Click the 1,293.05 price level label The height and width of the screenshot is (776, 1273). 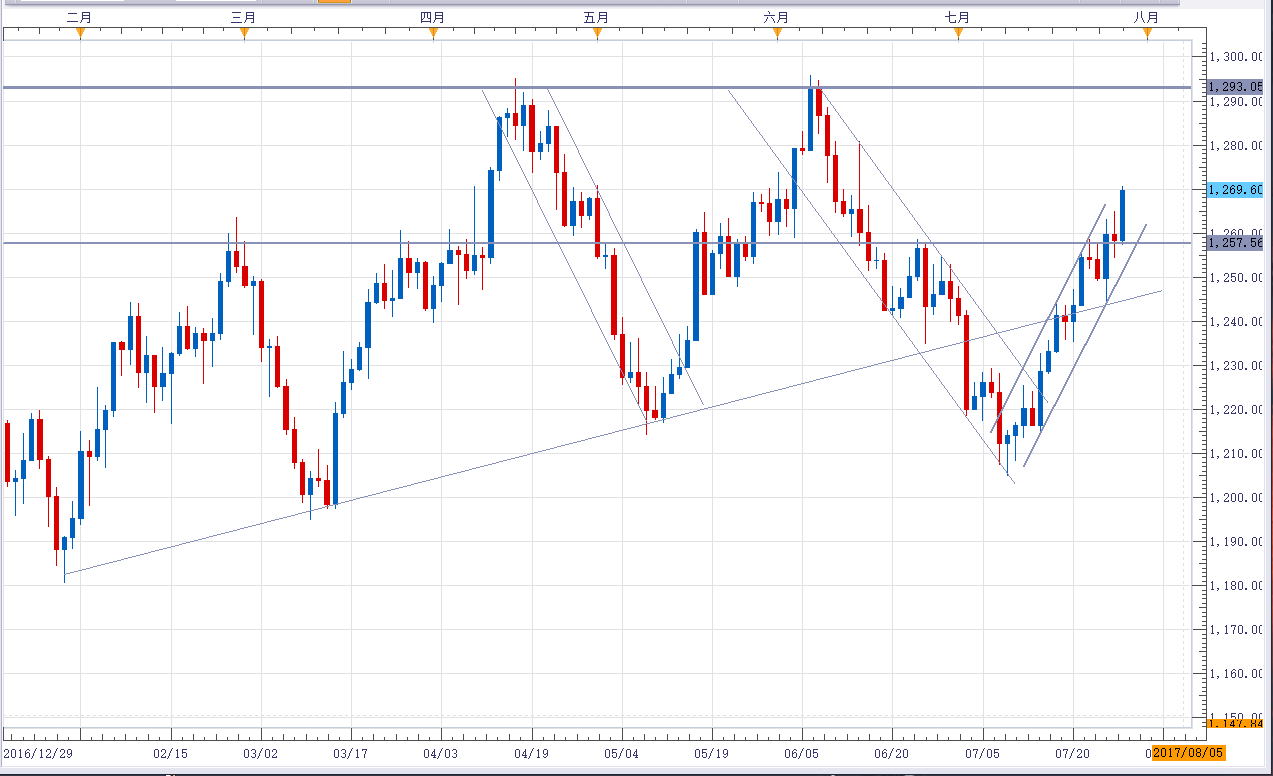coord(1235,87)
